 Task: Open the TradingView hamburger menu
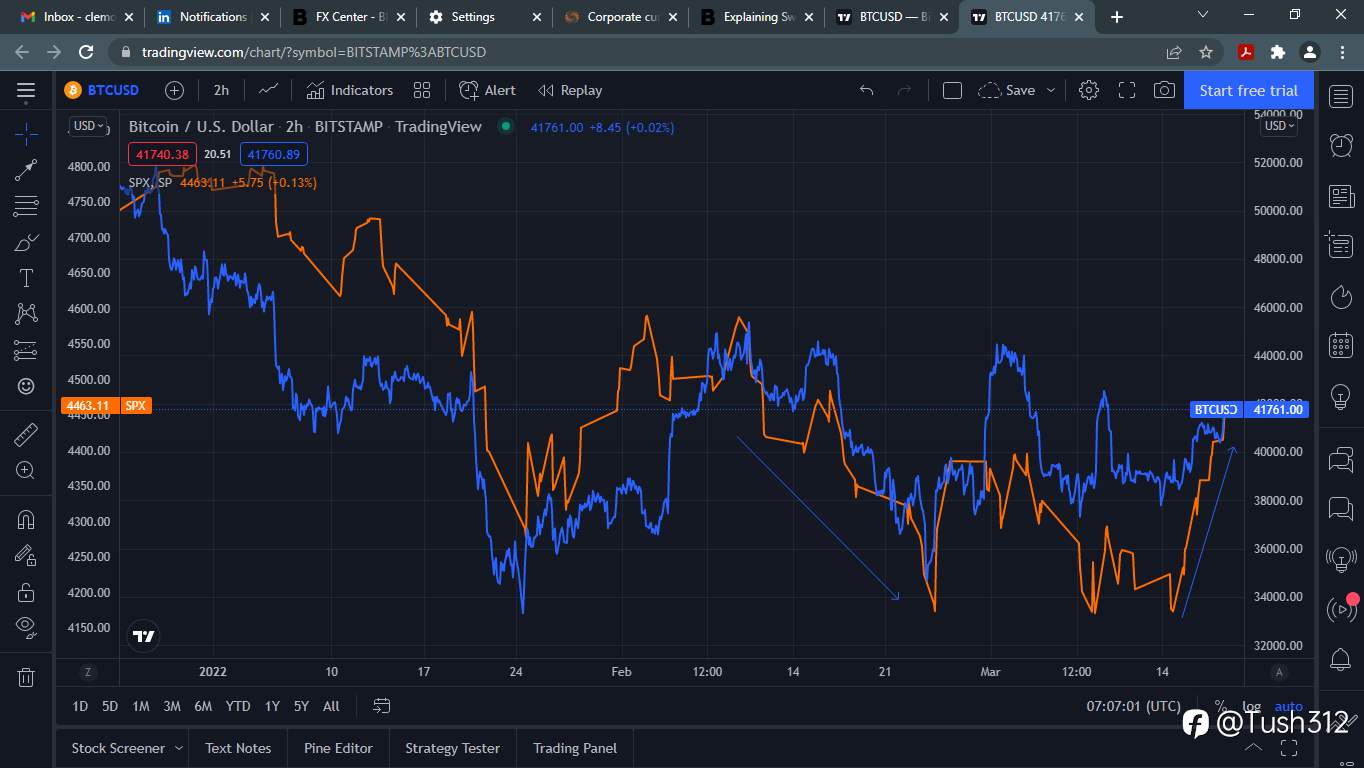pyautogui.click(x=26, y=90)
